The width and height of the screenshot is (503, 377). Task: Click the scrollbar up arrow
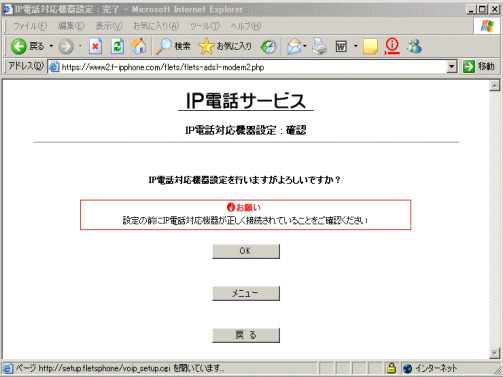[494, 86]
